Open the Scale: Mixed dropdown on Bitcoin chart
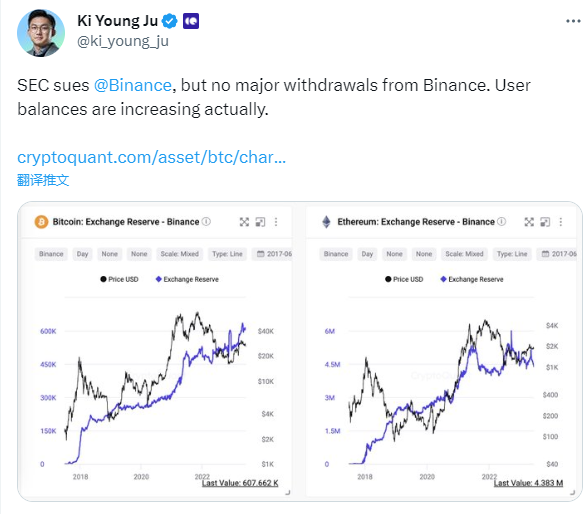587x514 pixels. [180, 254]
